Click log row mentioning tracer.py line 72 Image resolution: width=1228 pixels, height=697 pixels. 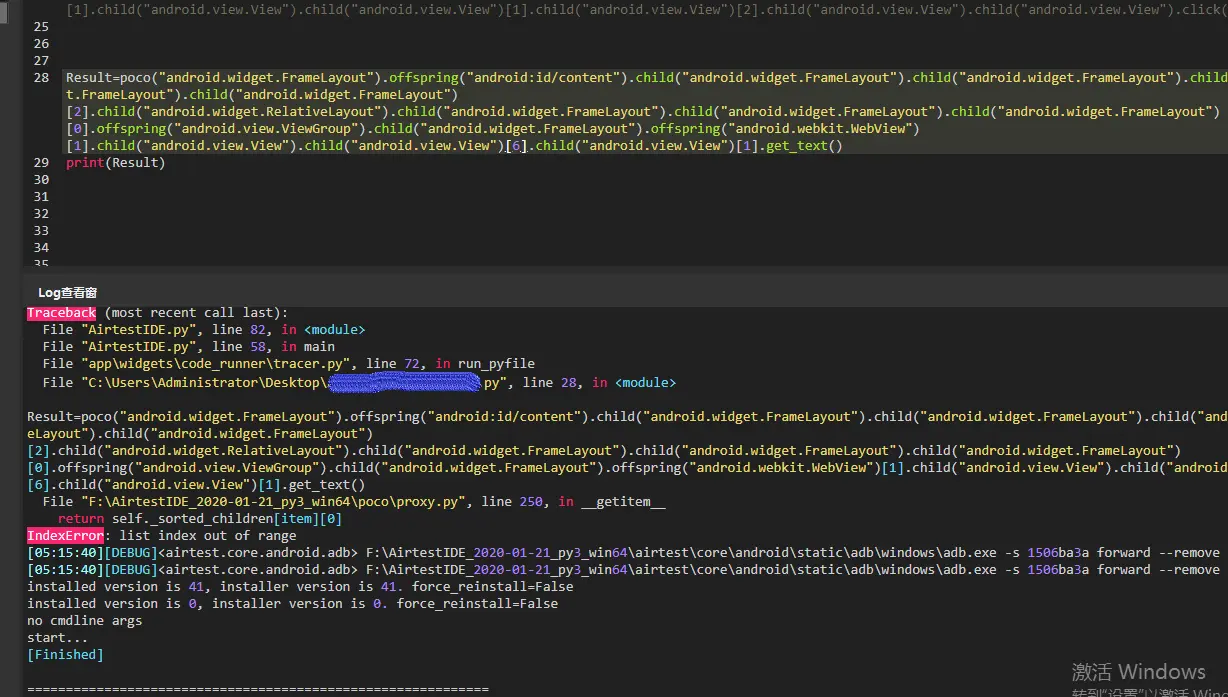(289, 364)
